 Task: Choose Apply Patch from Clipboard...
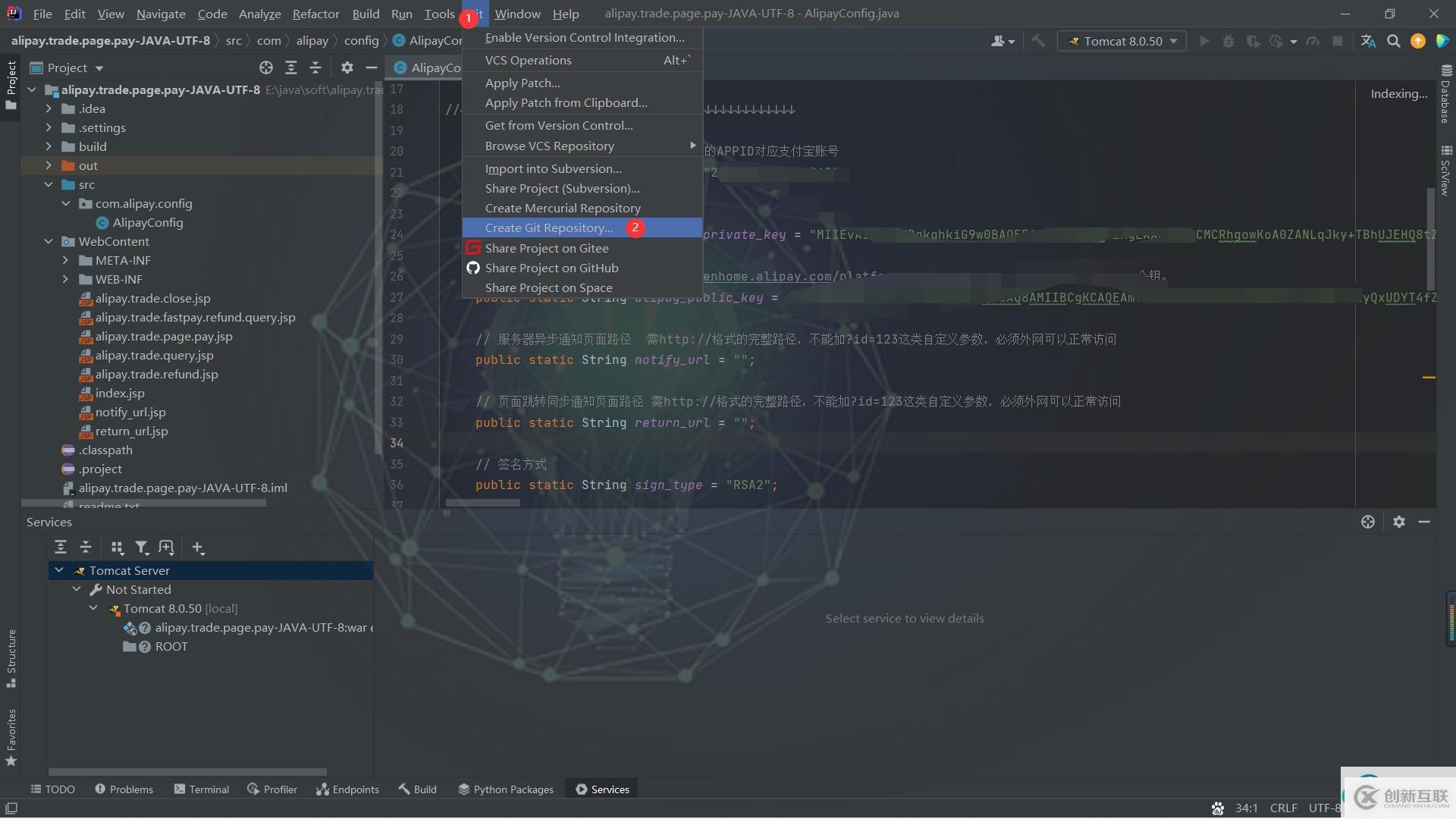coord(582,102)
